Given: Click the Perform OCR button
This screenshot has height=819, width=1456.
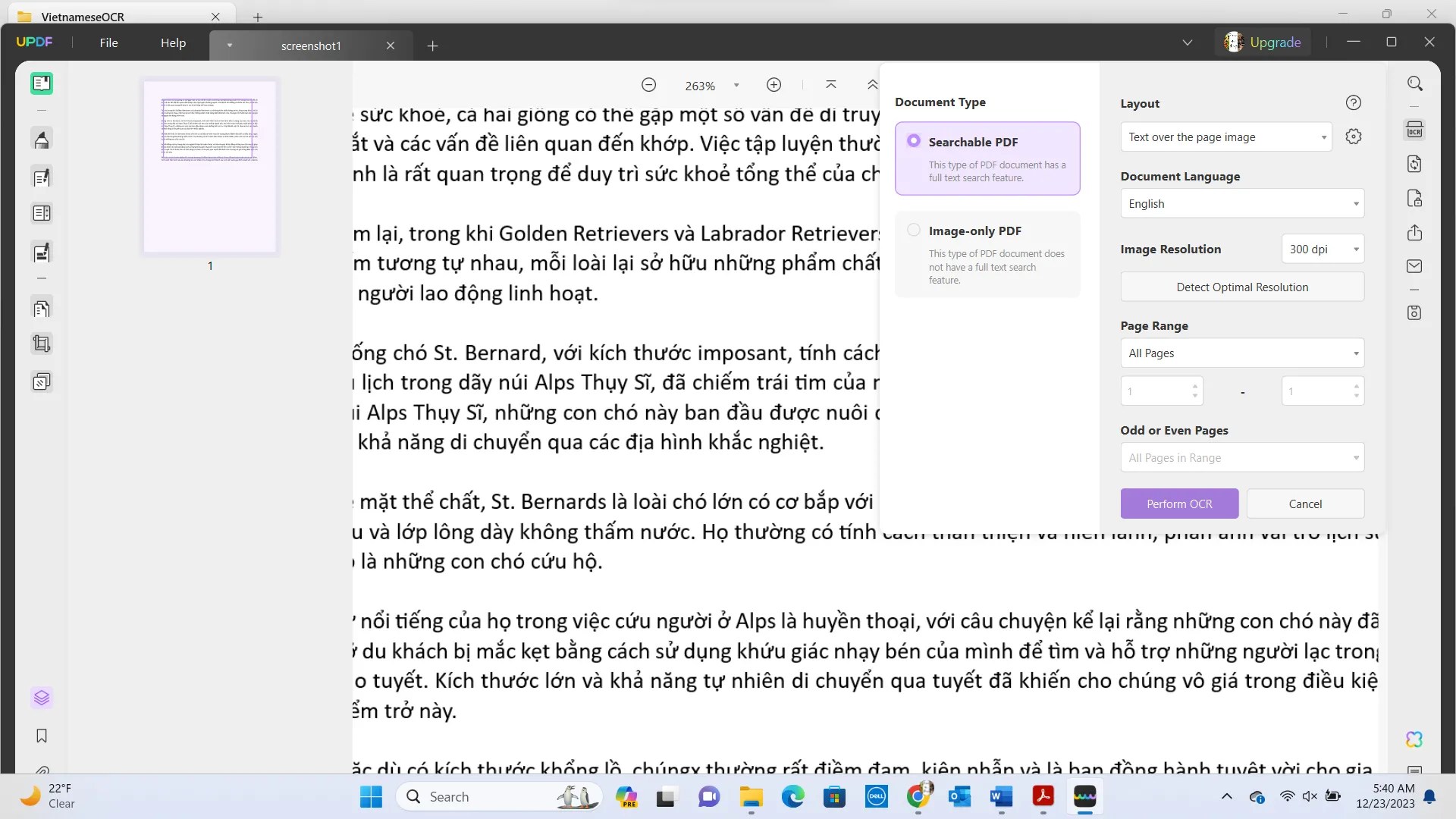Looking at the screenshot, I should click(1179, 504).
